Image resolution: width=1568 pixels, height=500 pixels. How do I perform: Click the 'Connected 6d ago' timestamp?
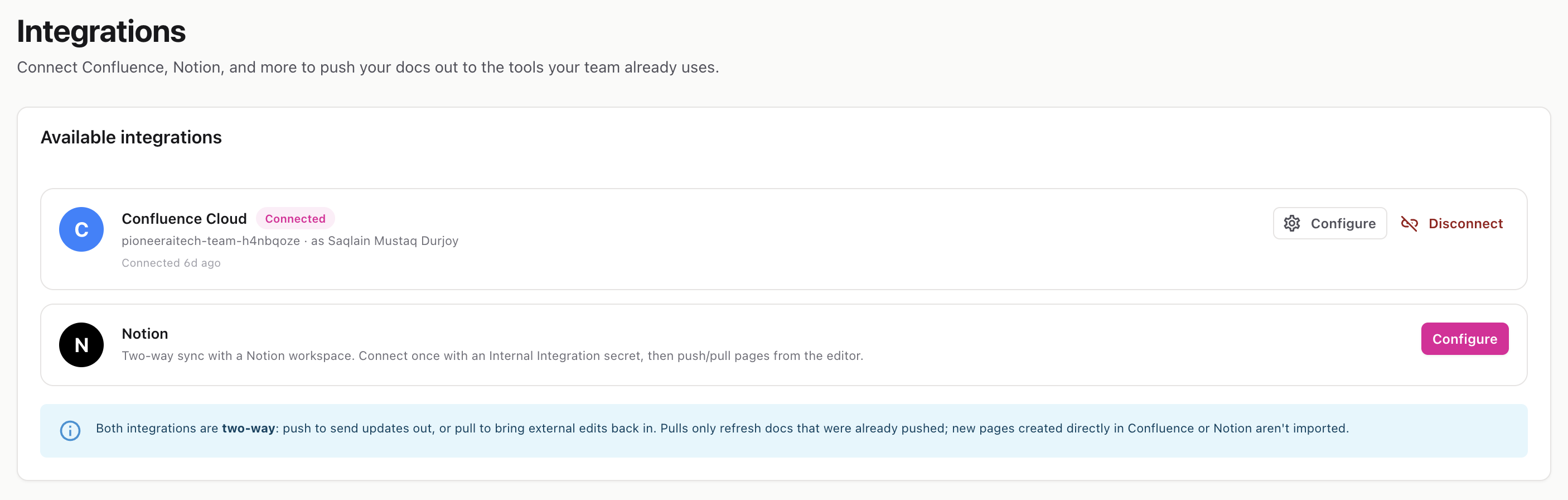[171, 262]
